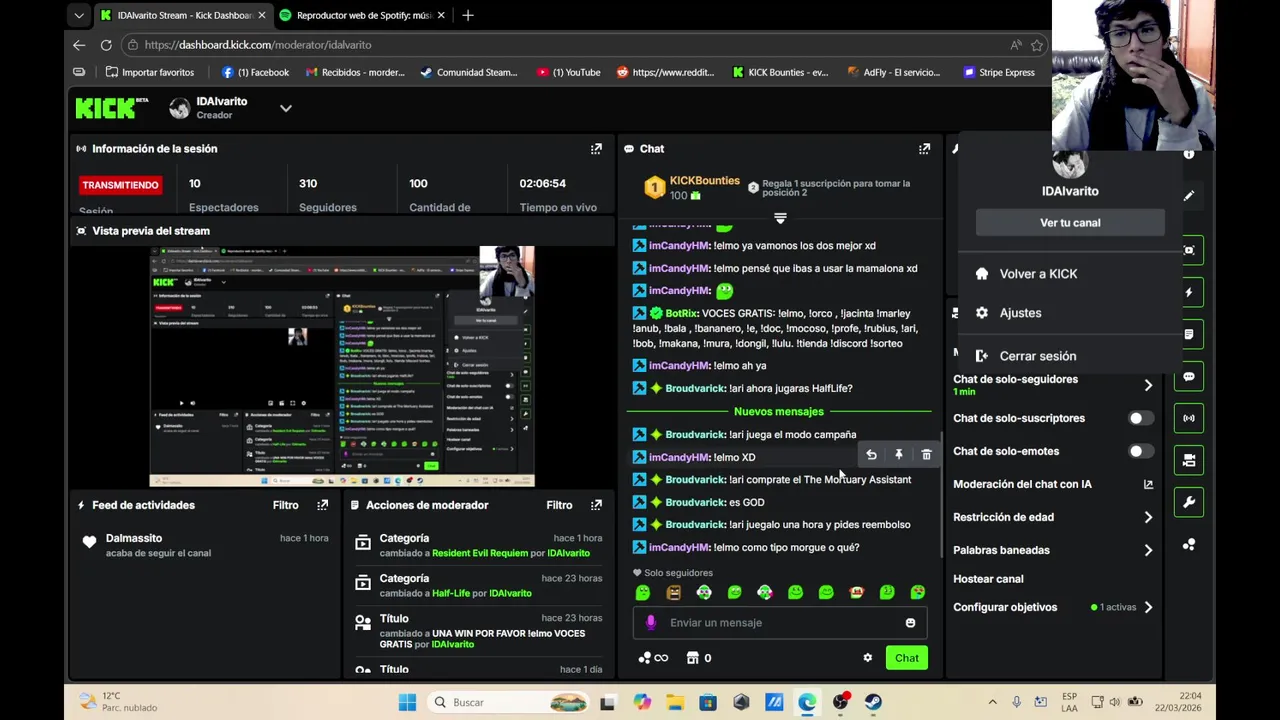Expand Restricción de edad settings
Image resolution: width=1280 pixels, height=720 pixels.
[1148, 517]
